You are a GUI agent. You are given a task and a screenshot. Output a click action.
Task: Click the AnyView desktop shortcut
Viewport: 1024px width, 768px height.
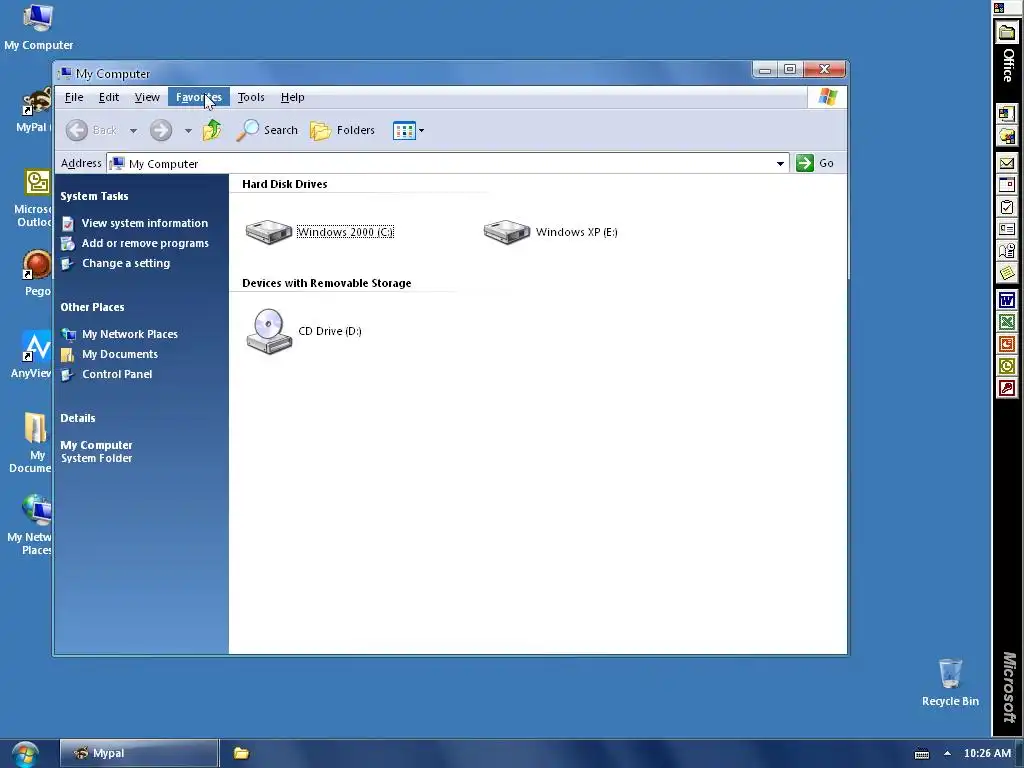coord(33,355)
